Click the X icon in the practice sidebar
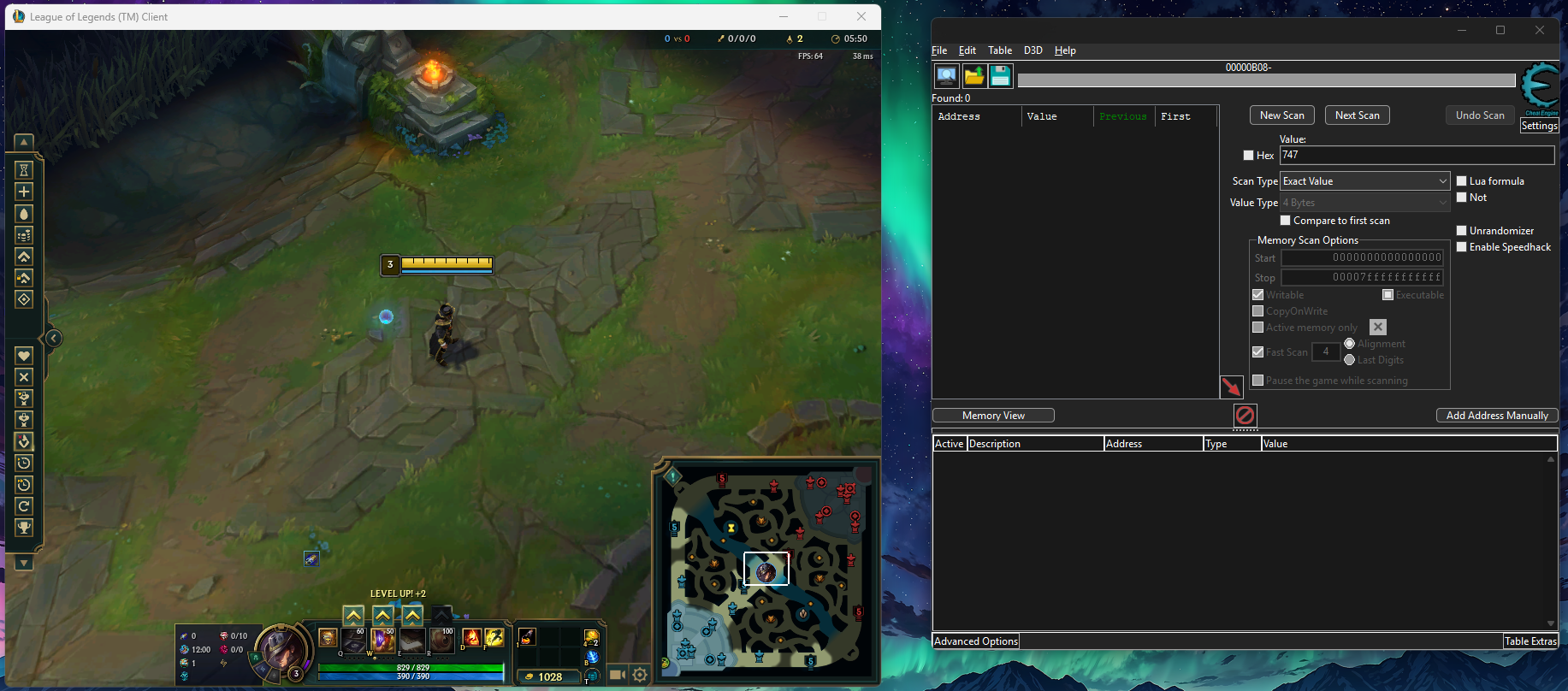The width and height of the screenshot is (1568, 691). point(24,377)
